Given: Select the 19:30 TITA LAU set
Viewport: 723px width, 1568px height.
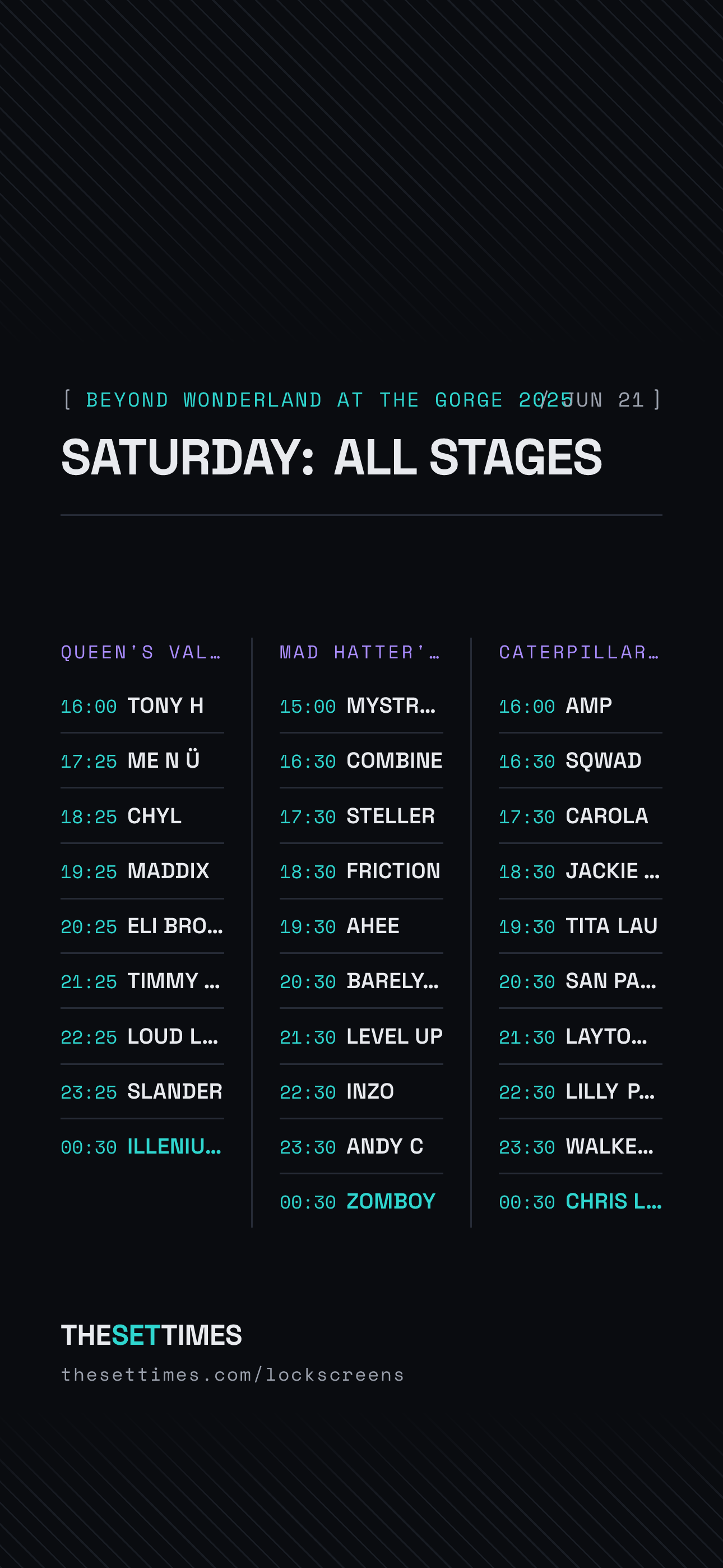Looking at the screenshot, I should click(581, 926).
